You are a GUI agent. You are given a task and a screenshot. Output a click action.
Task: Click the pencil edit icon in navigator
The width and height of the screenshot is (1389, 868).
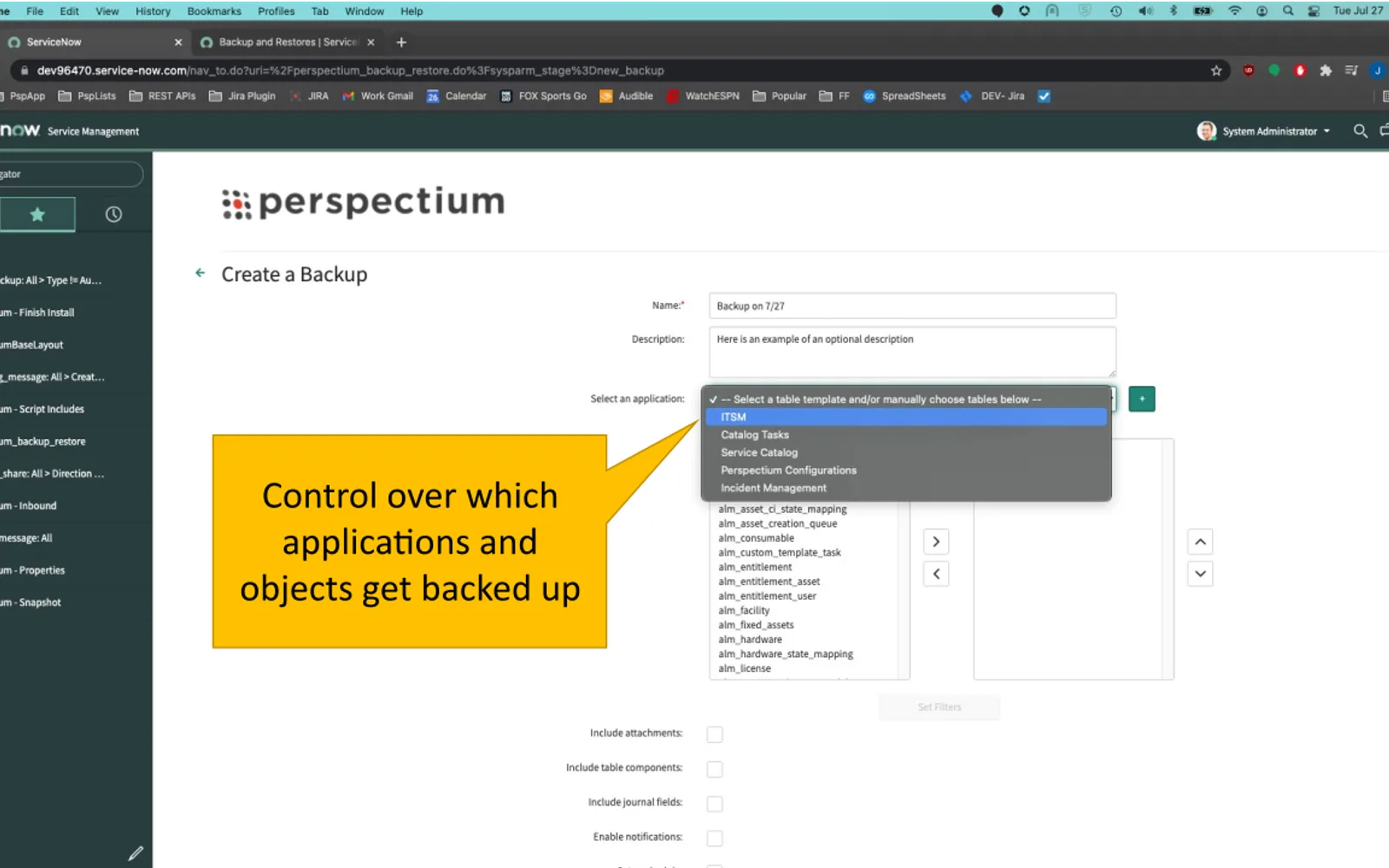coord(135,853)
